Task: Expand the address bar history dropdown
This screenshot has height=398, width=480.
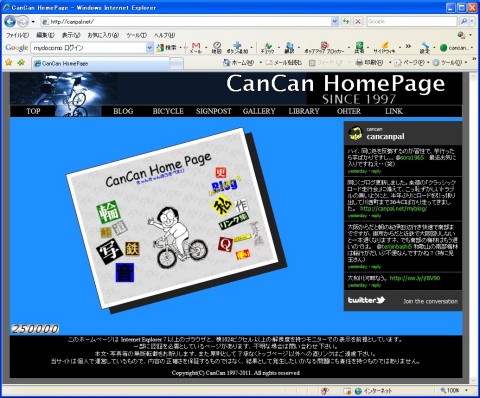Action: click(335, 22)
